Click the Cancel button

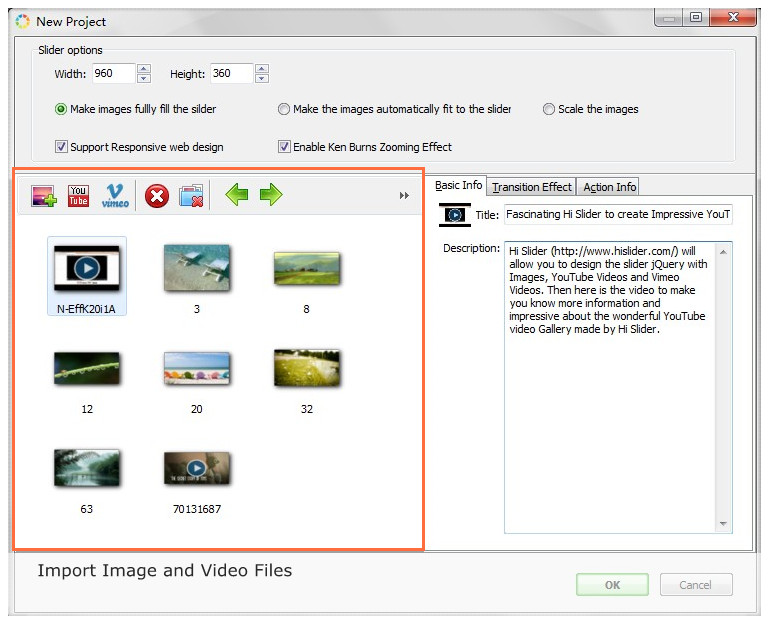click(696, 585)
